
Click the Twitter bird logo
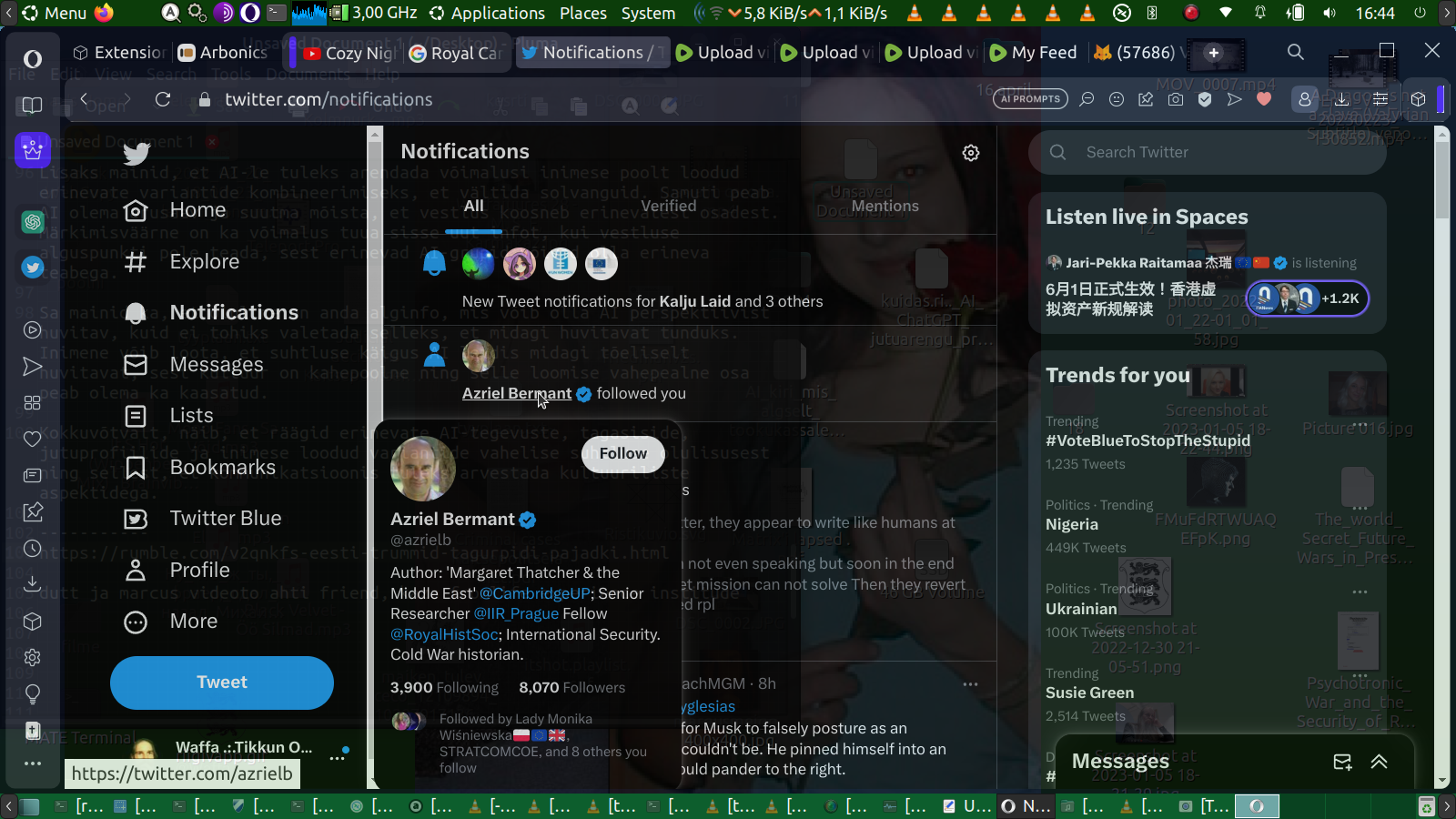tap(136, 154)
